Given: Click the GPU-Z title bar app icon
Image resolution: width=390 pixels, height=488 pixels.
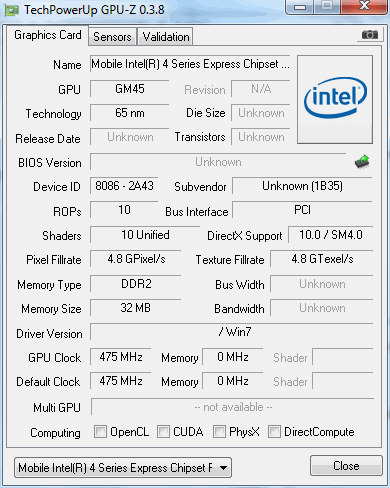Looking at the screenshot, I should (x=11, y=10).
